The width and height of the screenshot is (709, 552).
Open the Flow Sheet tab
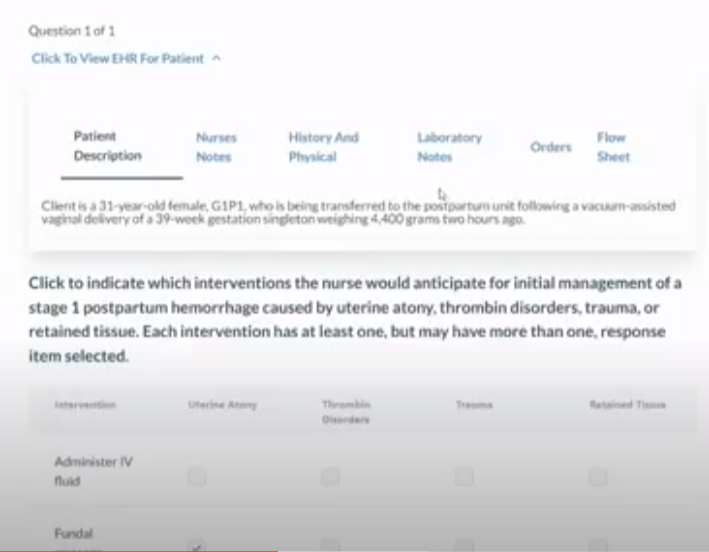pos(613,147)
